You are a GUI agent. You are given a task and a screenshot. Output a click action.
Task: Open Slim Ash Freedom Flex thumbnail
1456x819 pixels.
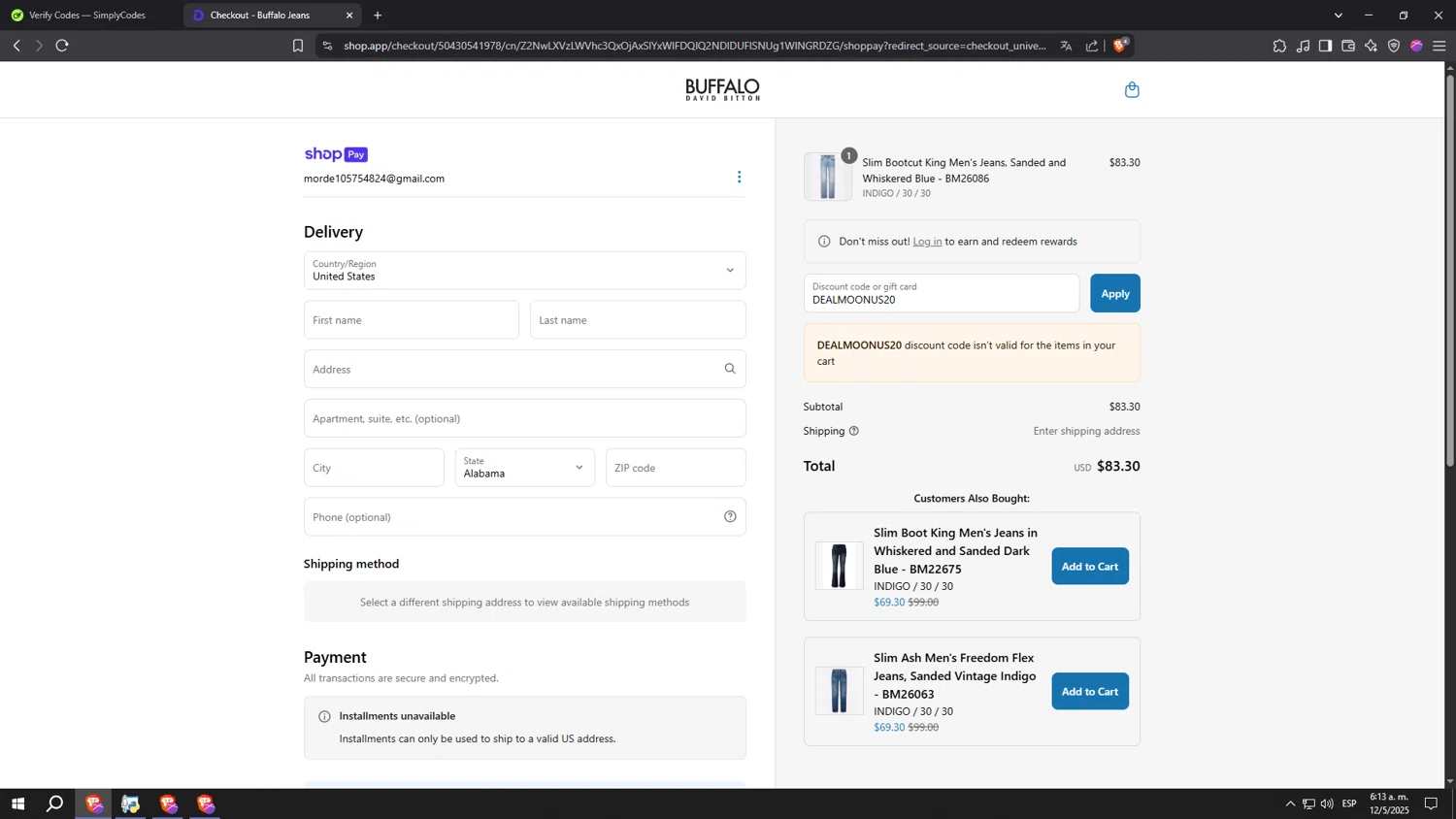pos(840,692)
